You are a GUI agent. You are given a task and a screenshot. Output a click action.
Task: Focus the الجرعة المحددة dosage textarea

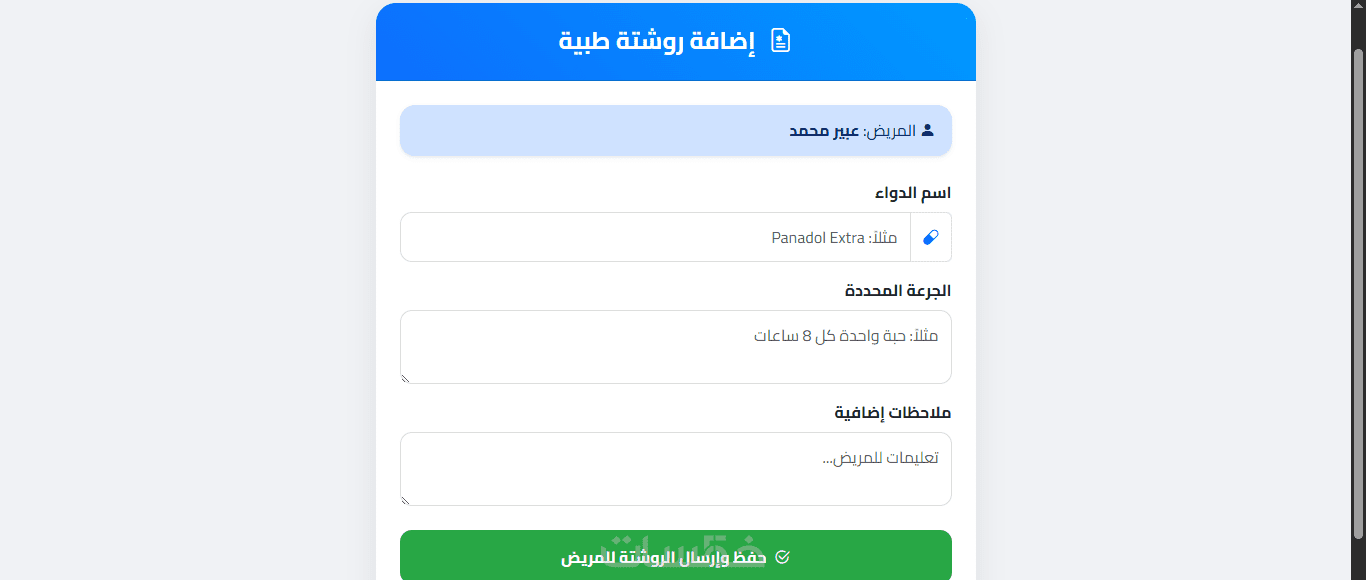pyautogui.click(x=676, y=347)
